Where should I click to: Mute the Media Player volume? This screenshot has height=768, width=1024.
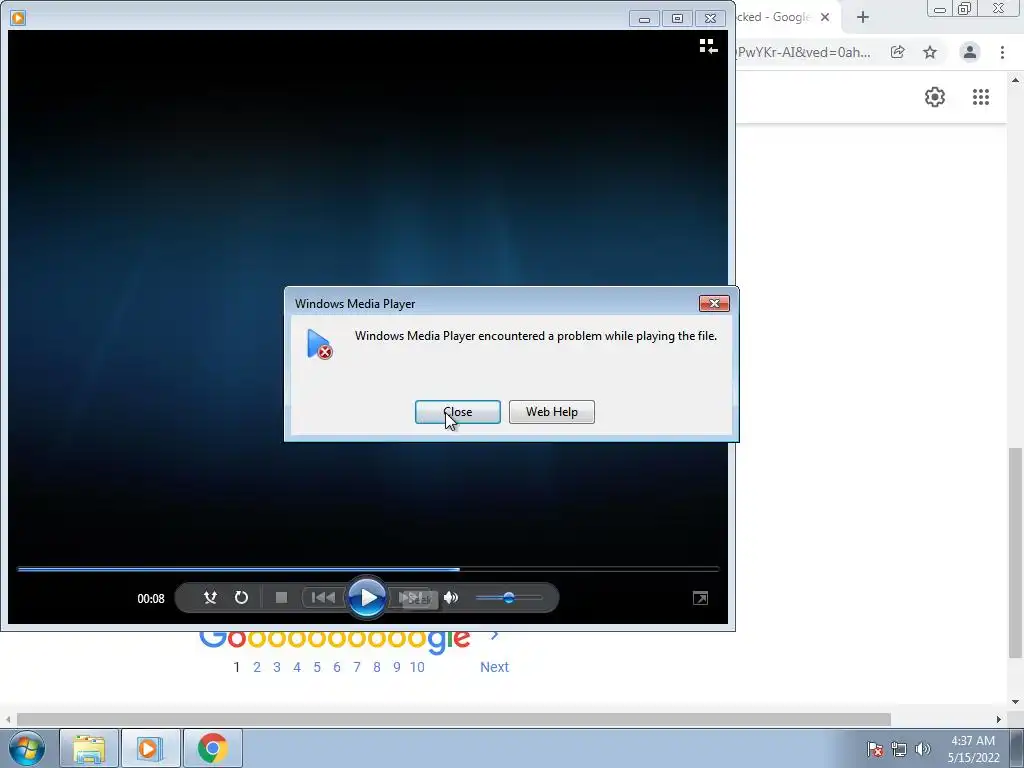tap(451, 598)
